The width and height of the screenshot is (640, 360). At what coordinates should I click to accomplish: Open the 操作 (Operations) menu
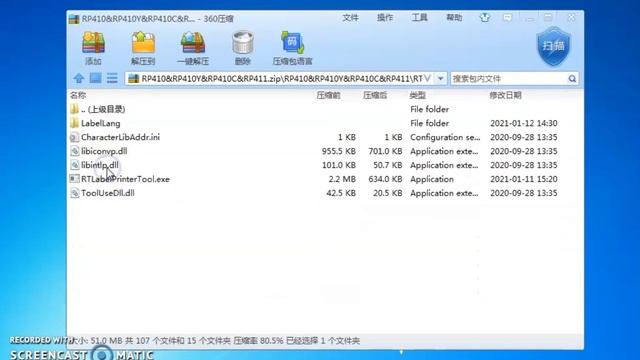point(385,18)
